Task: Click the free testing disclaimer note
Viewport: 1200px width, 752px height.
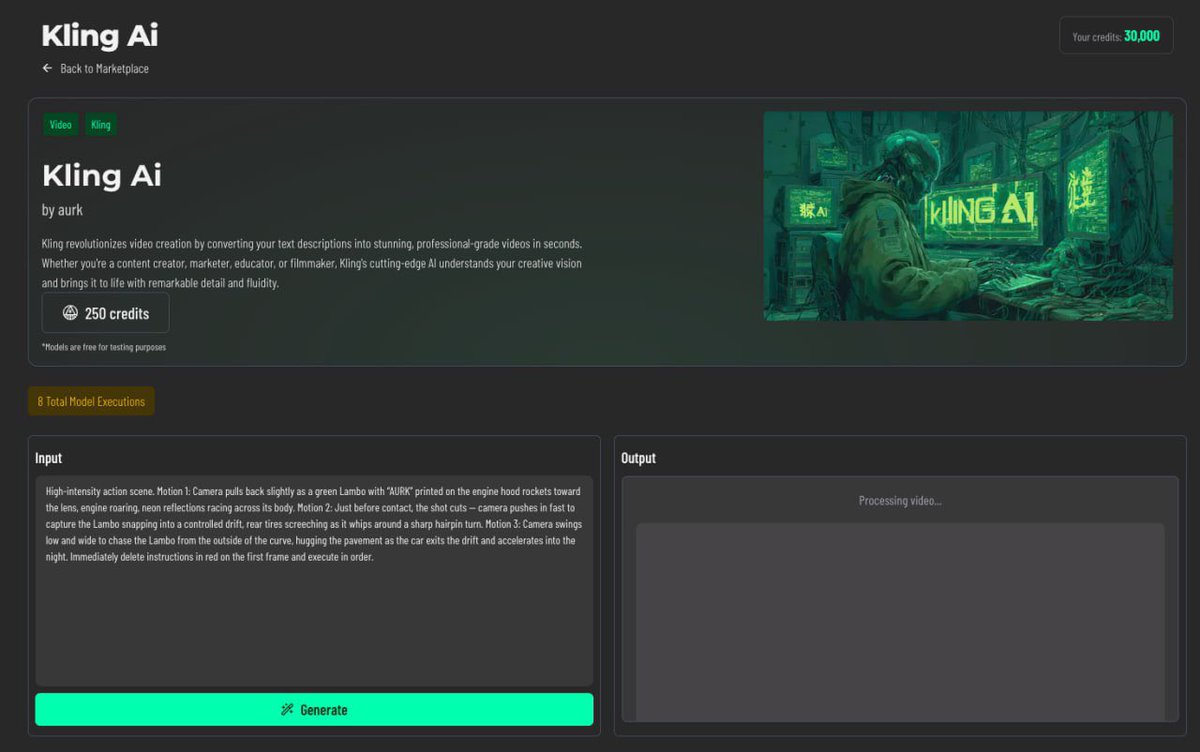Action: click(x=102, y=346)
